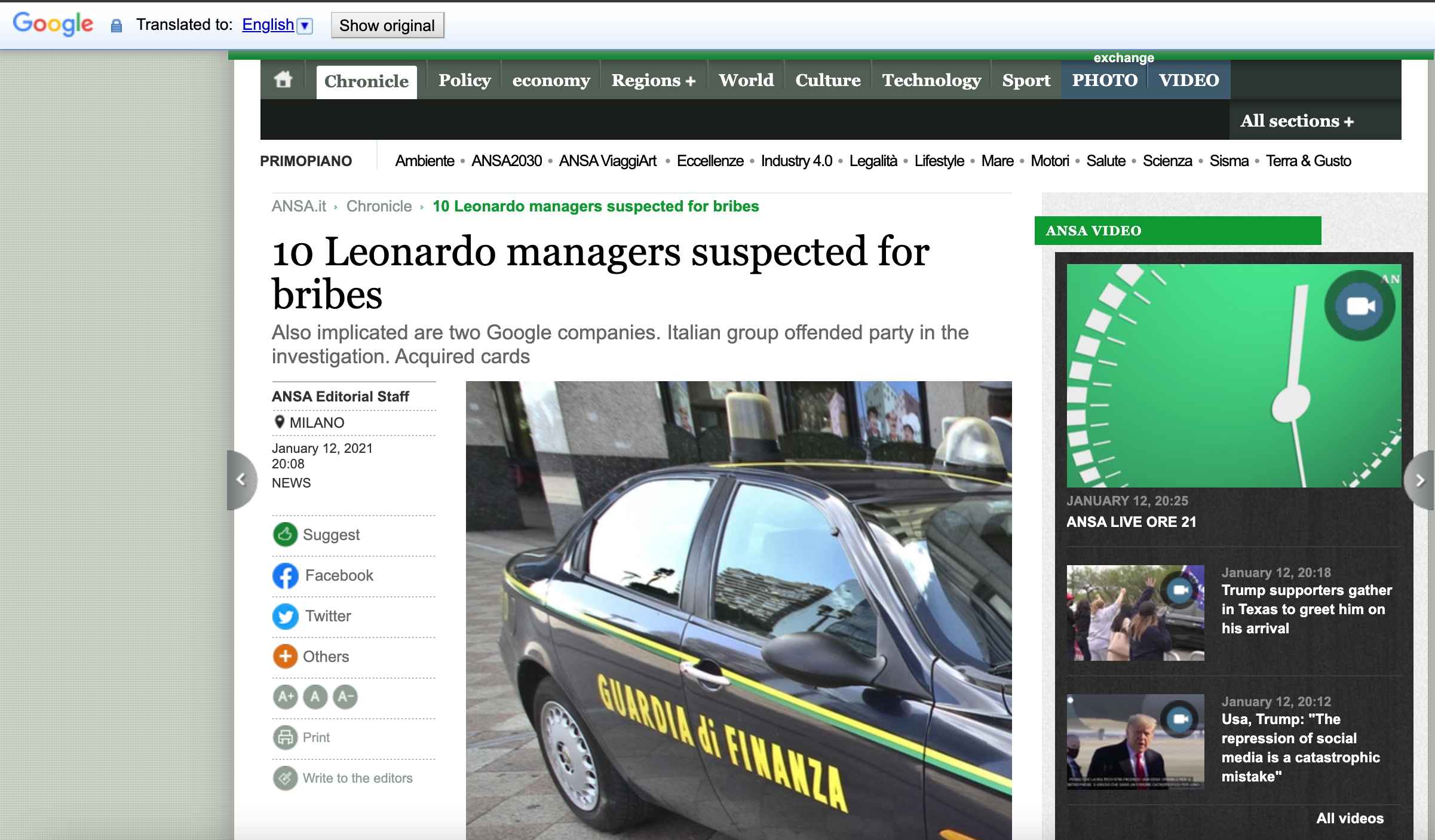Open the Scienza topic link
Viewport: 1435px width, 840px height.
point(1167,161)
